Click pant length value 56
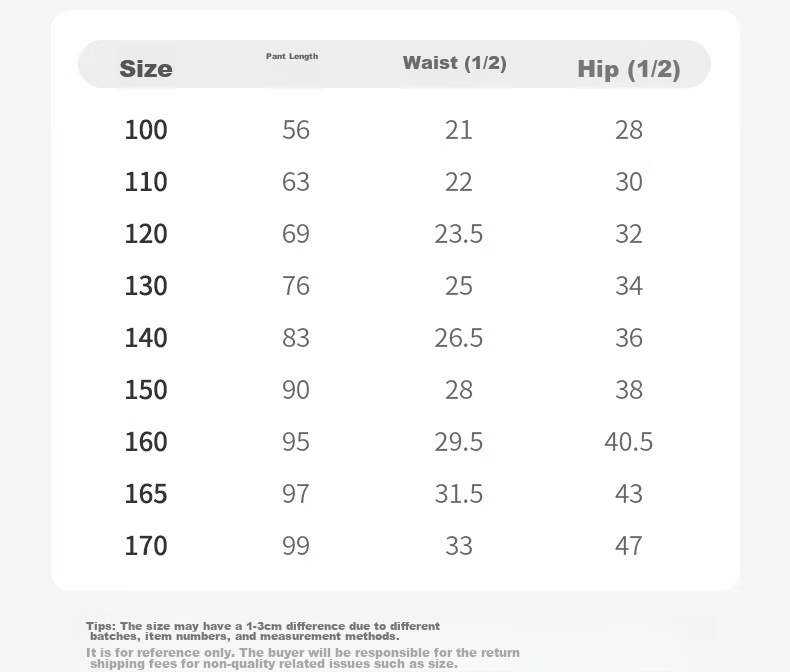The width and height of the screenshot is (790, 672). point(296,130)
